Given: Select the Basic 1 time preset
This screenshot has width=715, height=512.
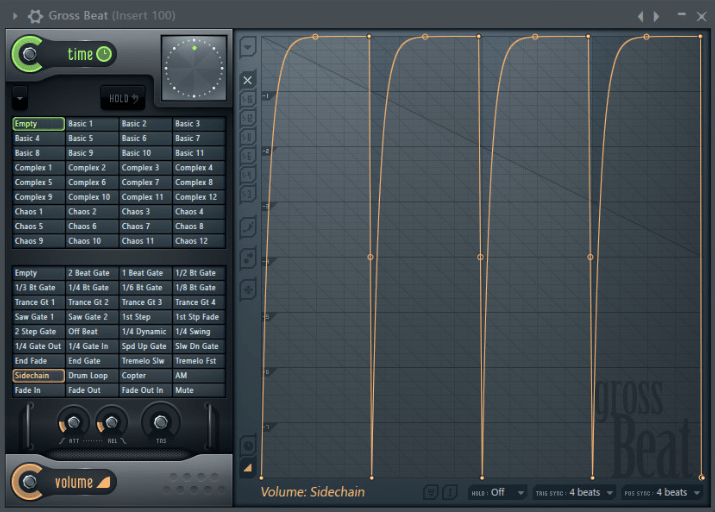Looking at the screenshot, I should 92,124.
